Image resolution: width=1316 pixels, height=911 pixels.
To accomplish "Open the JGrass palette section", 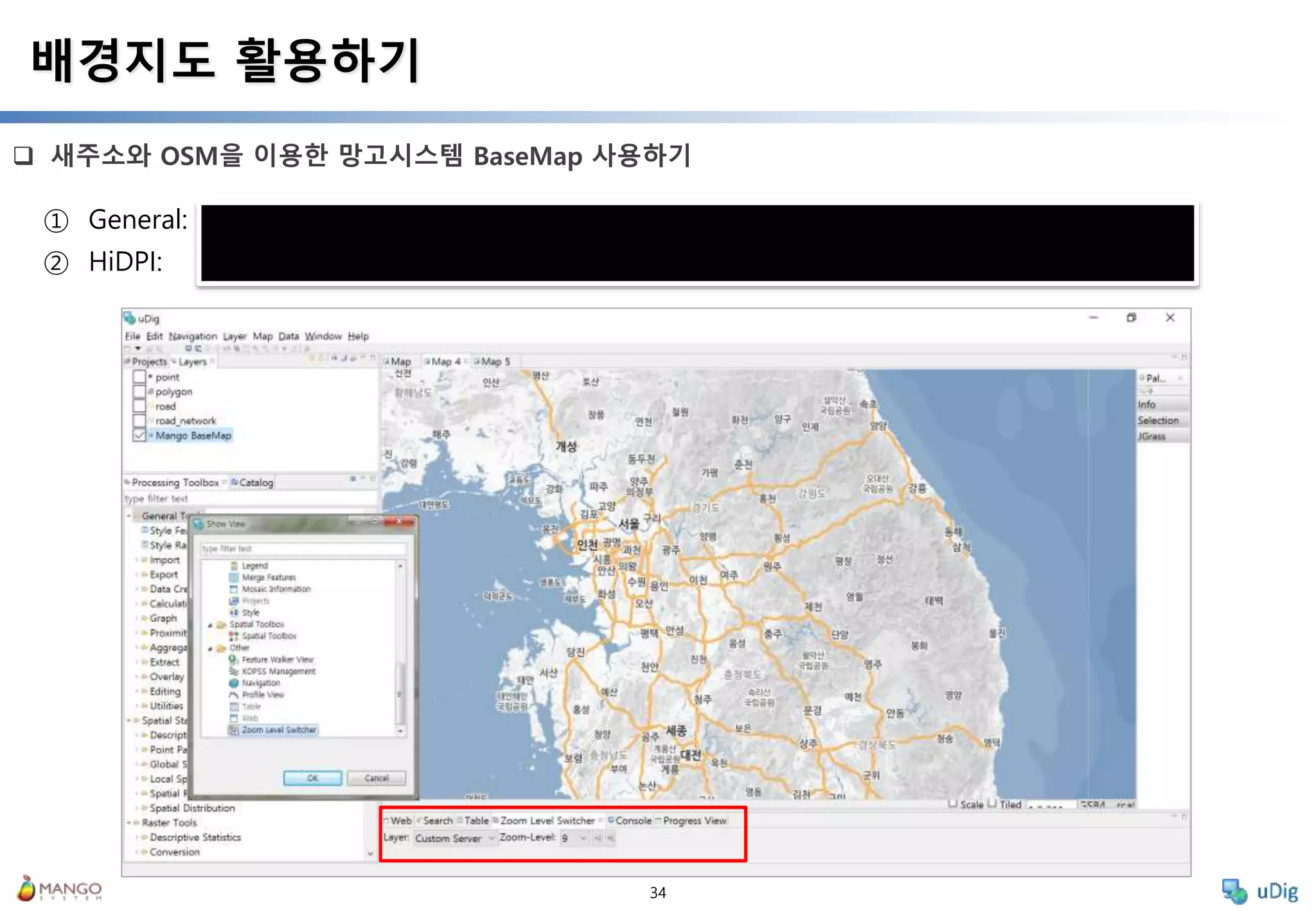I will (1162, 436).
